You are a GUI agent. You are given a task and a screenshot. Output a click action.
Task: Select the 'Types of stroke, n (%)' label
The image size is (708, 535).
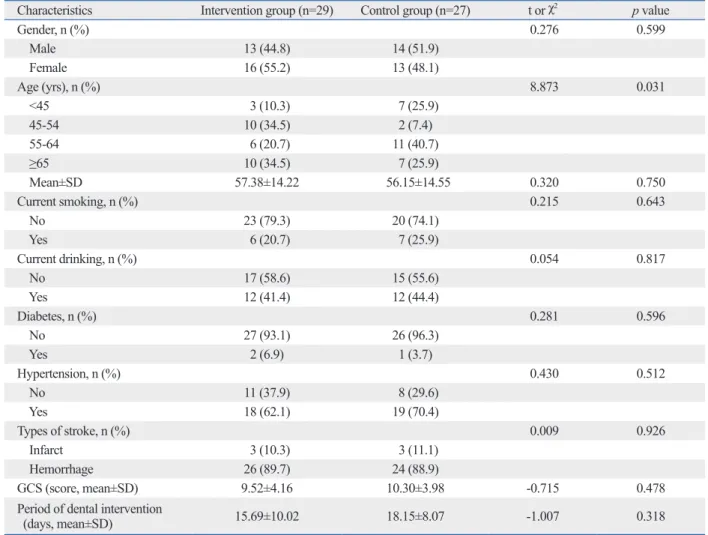click(74, 431)
